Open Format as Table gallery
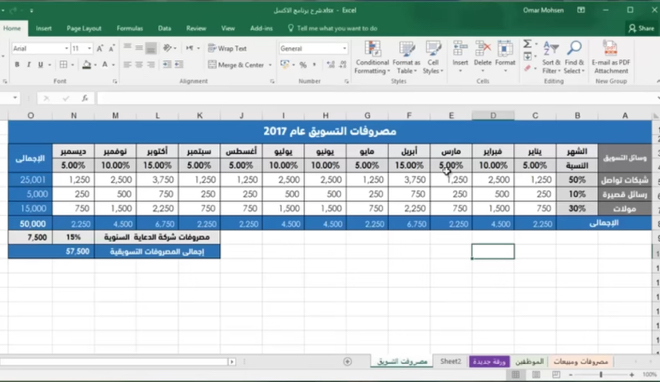Image resolution: width=660 pixels, height=382 pixels. point(406,58)
